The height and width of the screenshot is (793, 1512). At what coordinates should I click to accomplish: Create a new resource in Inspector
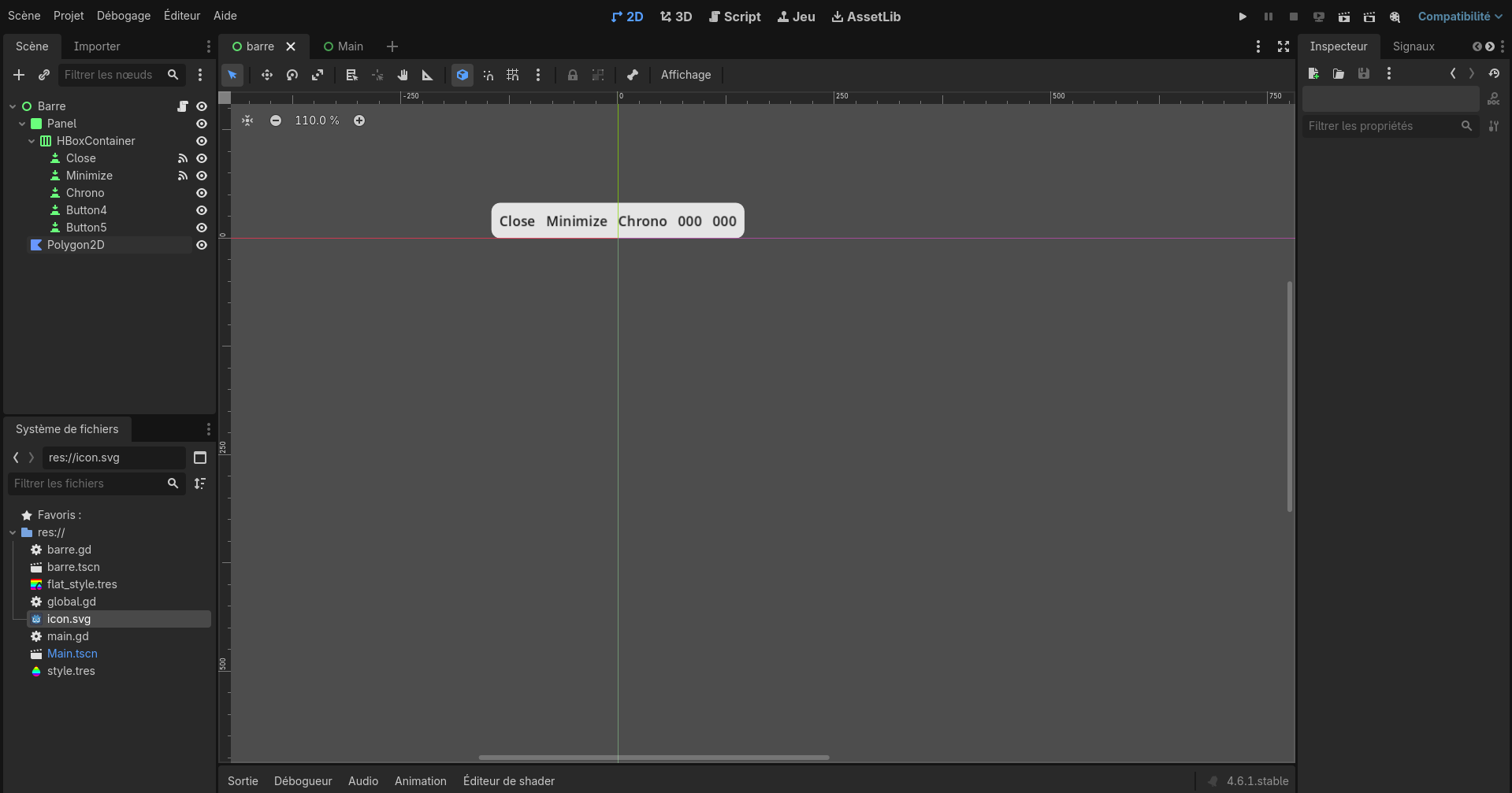(x=1313, y=73)
